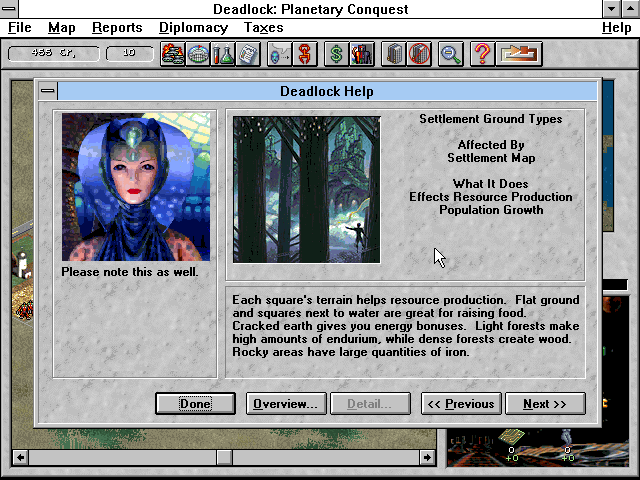Screen dimensions: 640x480
Task: Click the Overview... button
Action: point(286,404)
